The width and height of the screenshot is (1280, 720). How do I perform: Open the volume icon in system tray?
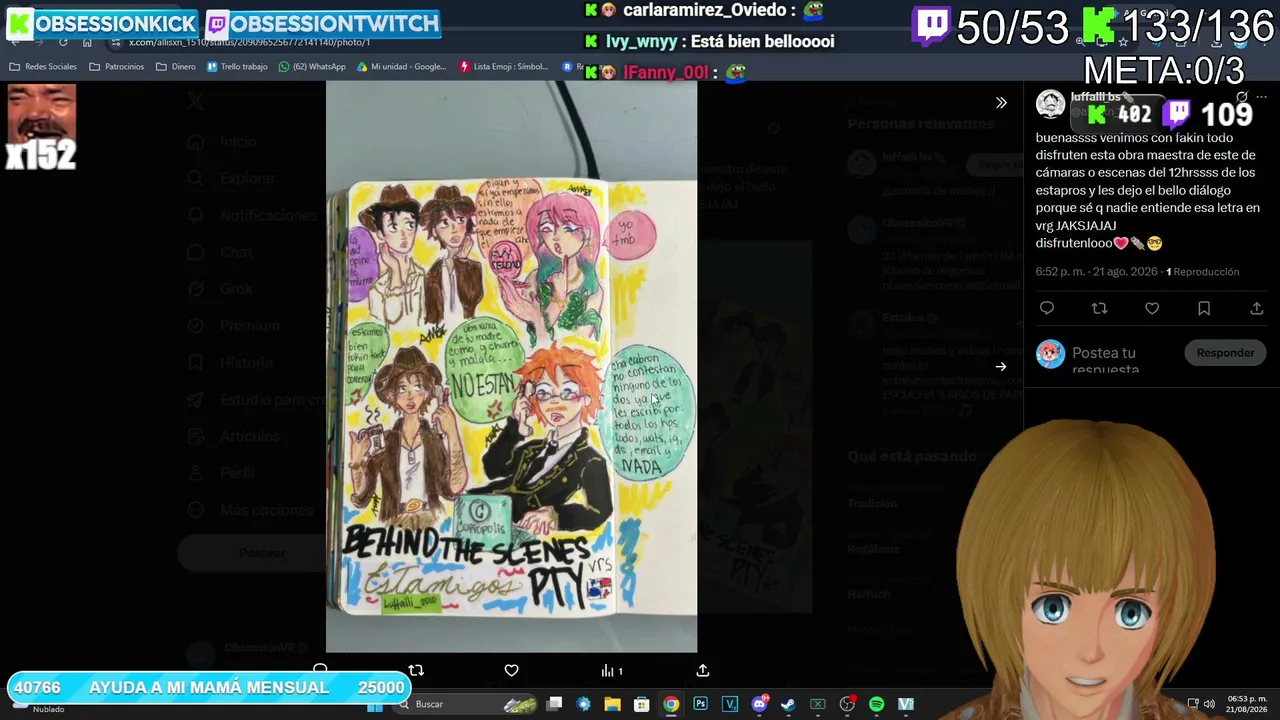click(x=1208, y=704)
